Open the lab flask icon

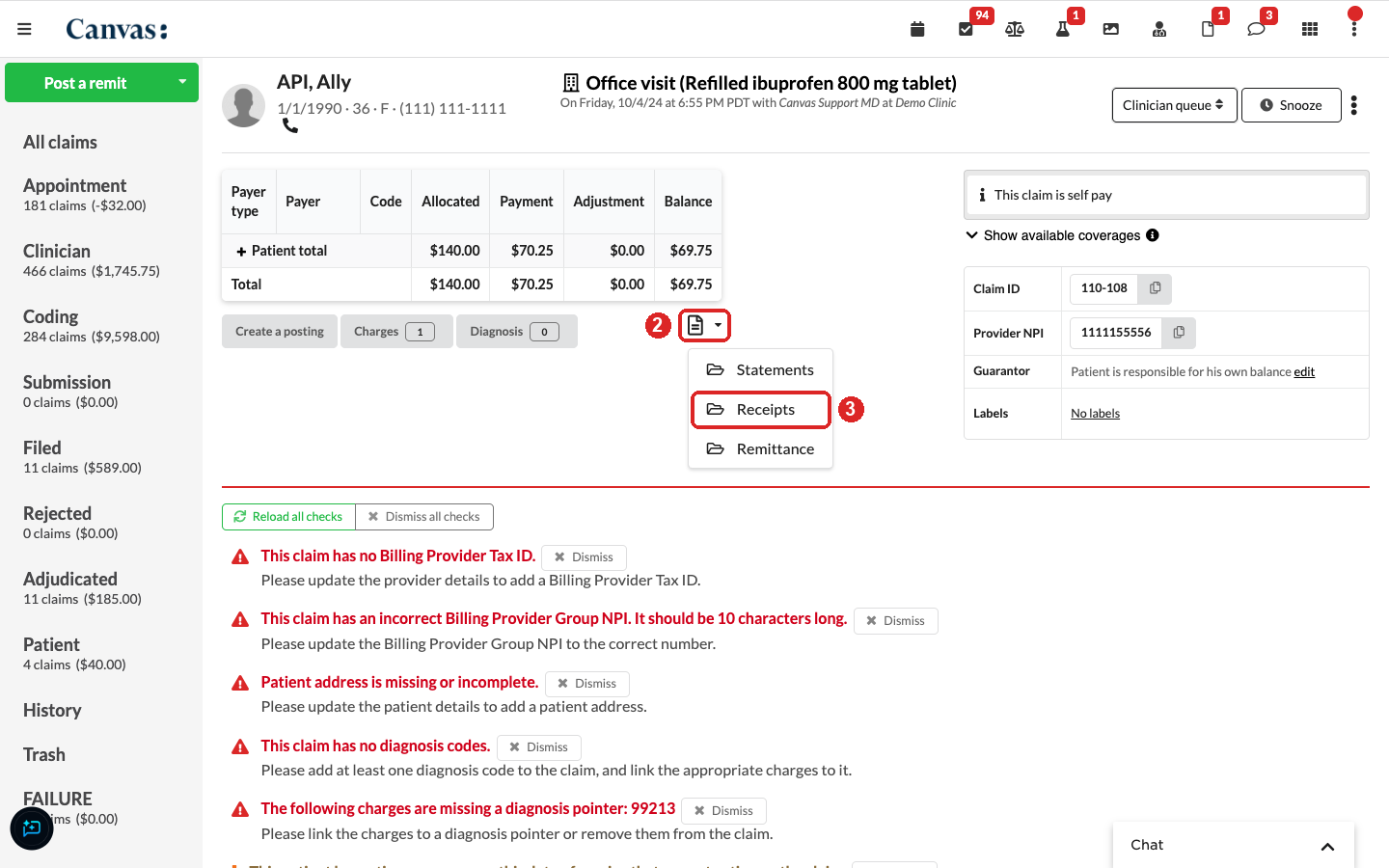point(1063,29)
